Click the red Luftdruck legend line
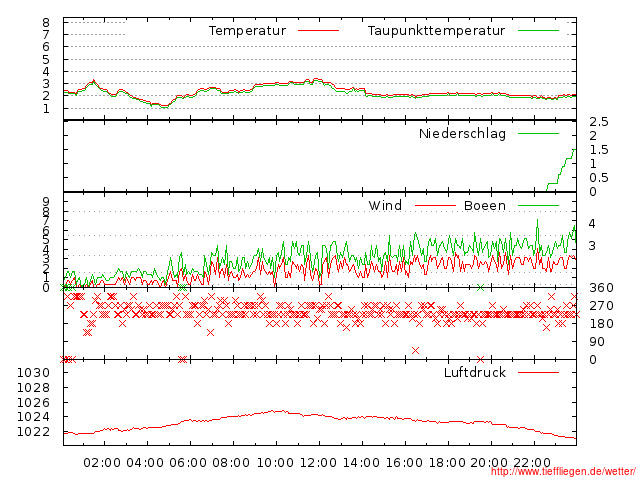Viewport: 640px width, 480px height. pos(538,372)
